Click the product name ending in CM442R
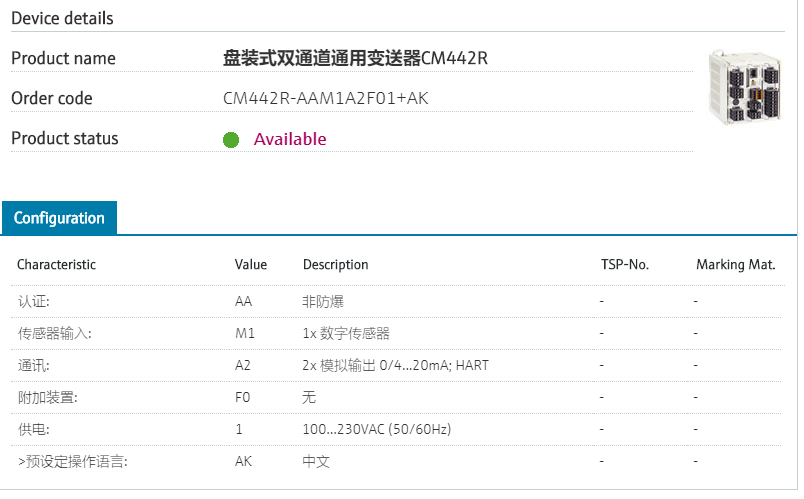The image size is (804, 499). (x=355, y=58)
